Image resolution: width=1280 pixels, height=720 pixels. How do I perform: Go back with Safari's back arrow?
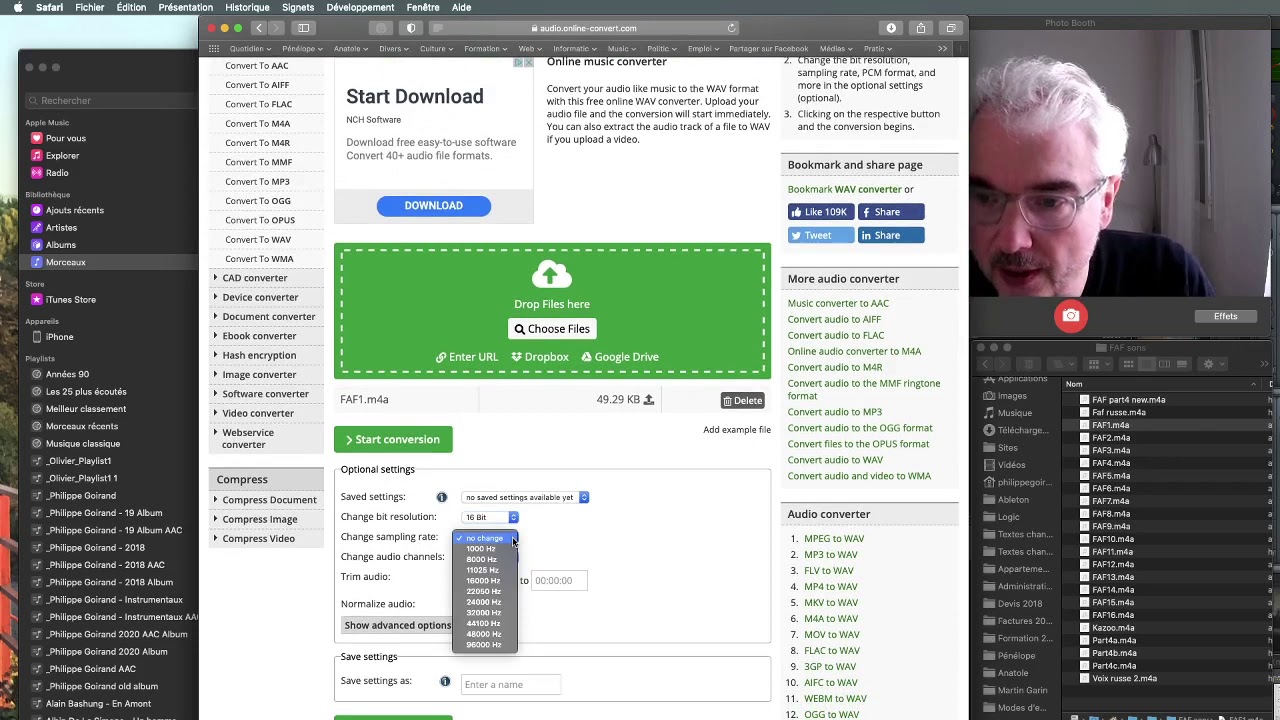[x=259, y=28]
